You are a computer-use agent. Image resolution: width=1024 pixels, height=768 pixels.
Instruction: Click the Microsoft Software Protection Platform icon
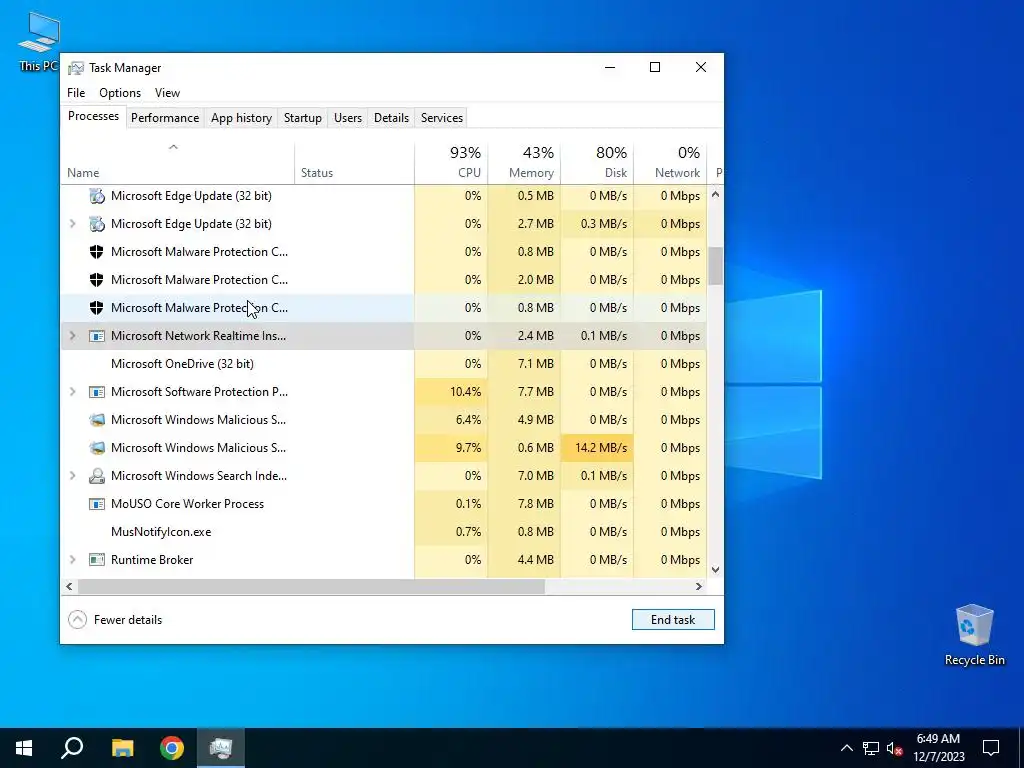97,392
